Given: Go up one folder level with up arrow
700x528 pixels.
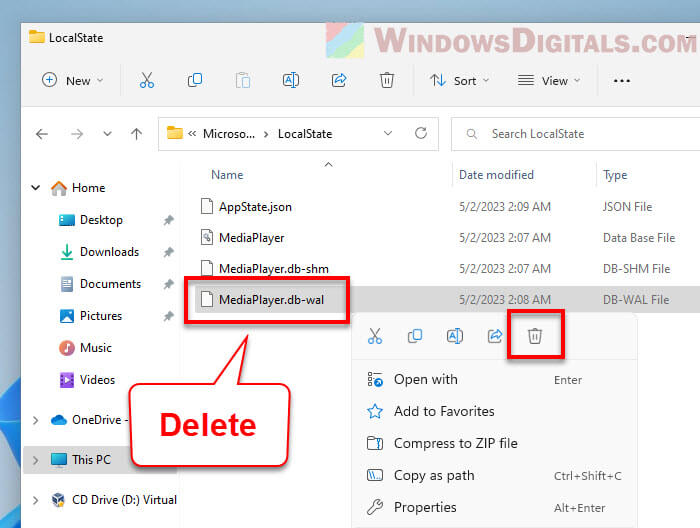Looking at the screenshot, I should (137, 134).
